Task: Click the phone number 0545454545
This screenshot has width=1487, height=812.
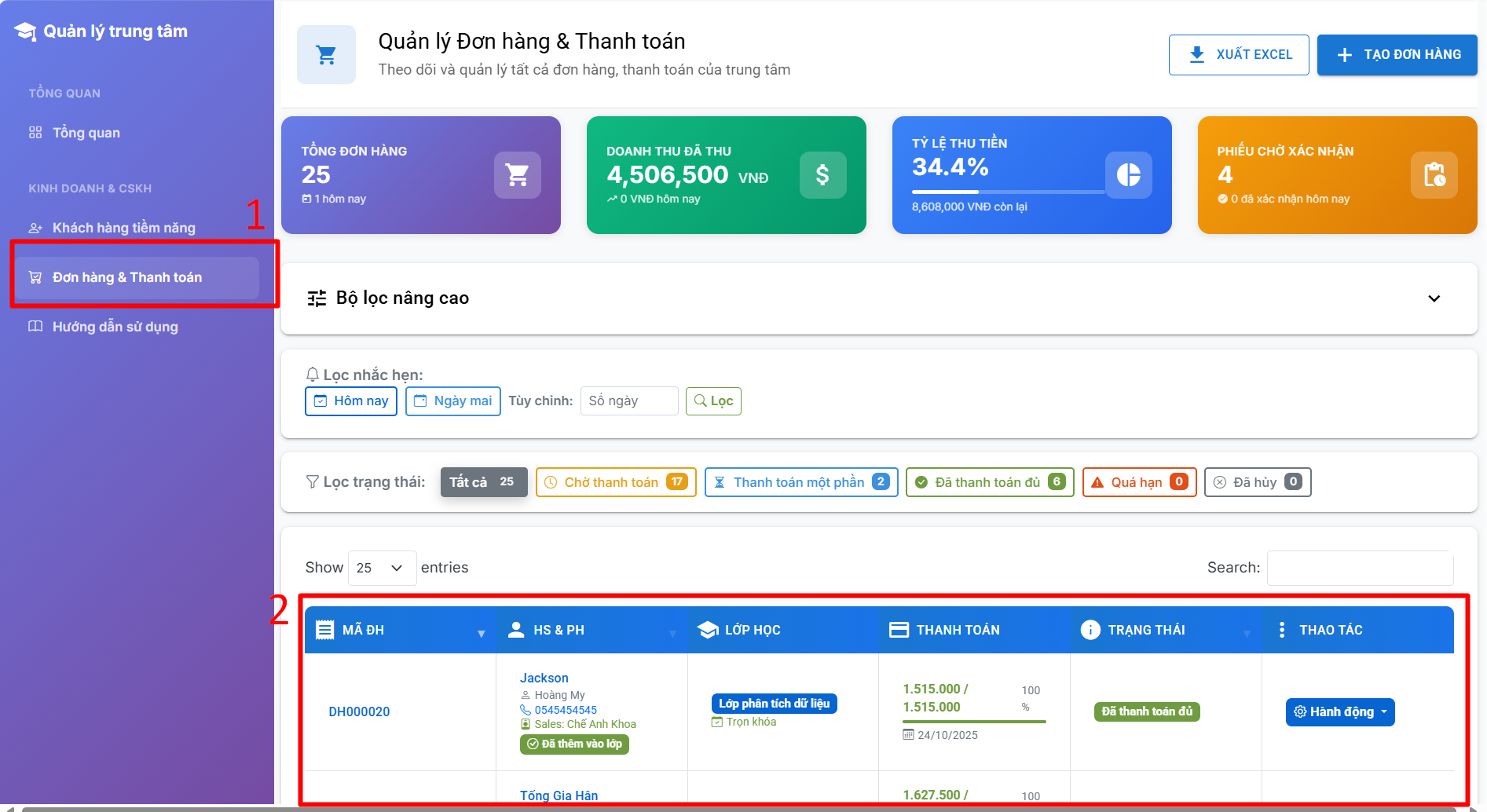Action: pyautogui.click(x=565, y=710)
